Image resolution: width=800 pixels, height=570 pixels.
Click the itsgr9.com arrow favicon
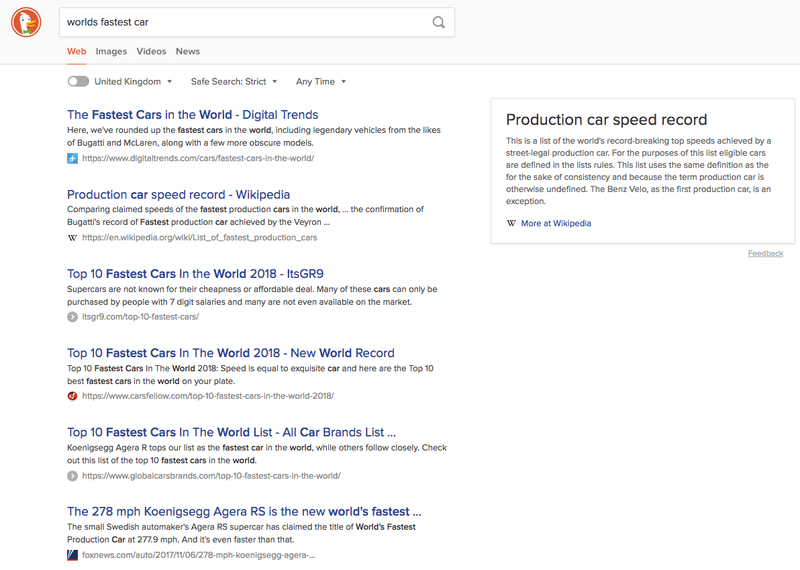[72, 317]
